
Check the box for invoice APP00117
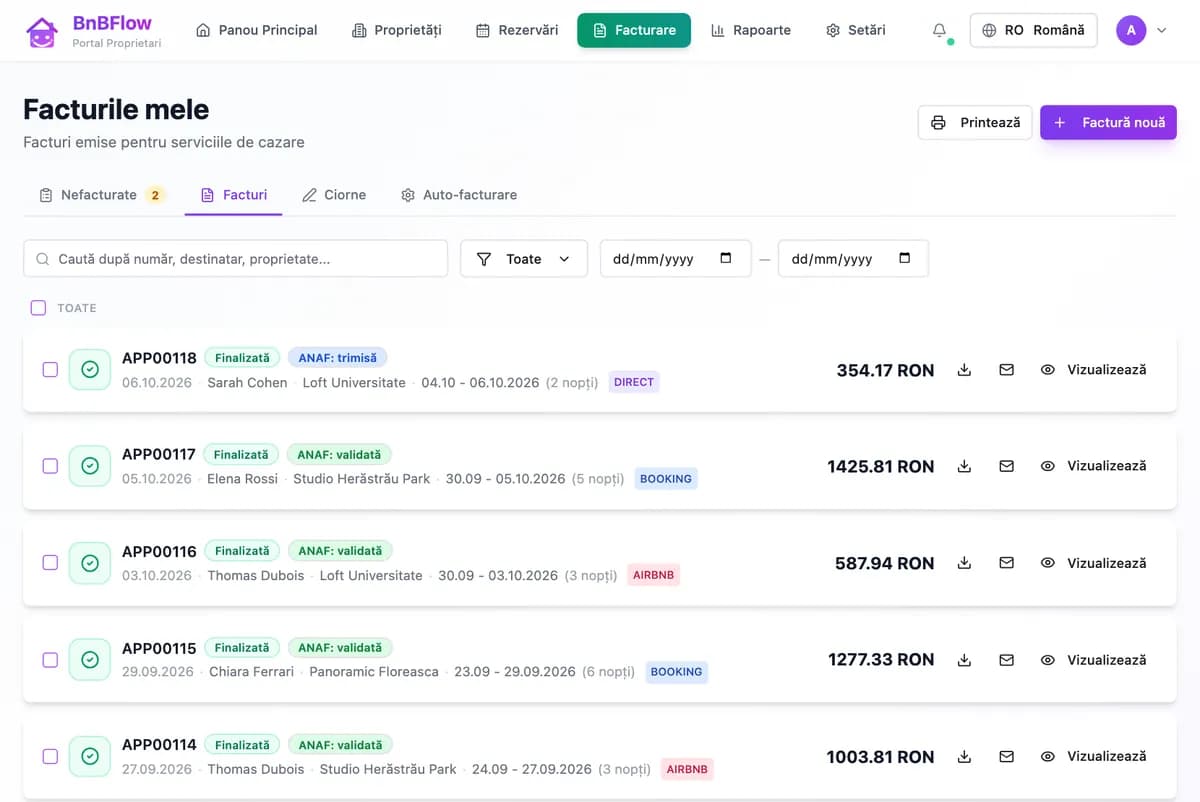click(x=50, y=466)
